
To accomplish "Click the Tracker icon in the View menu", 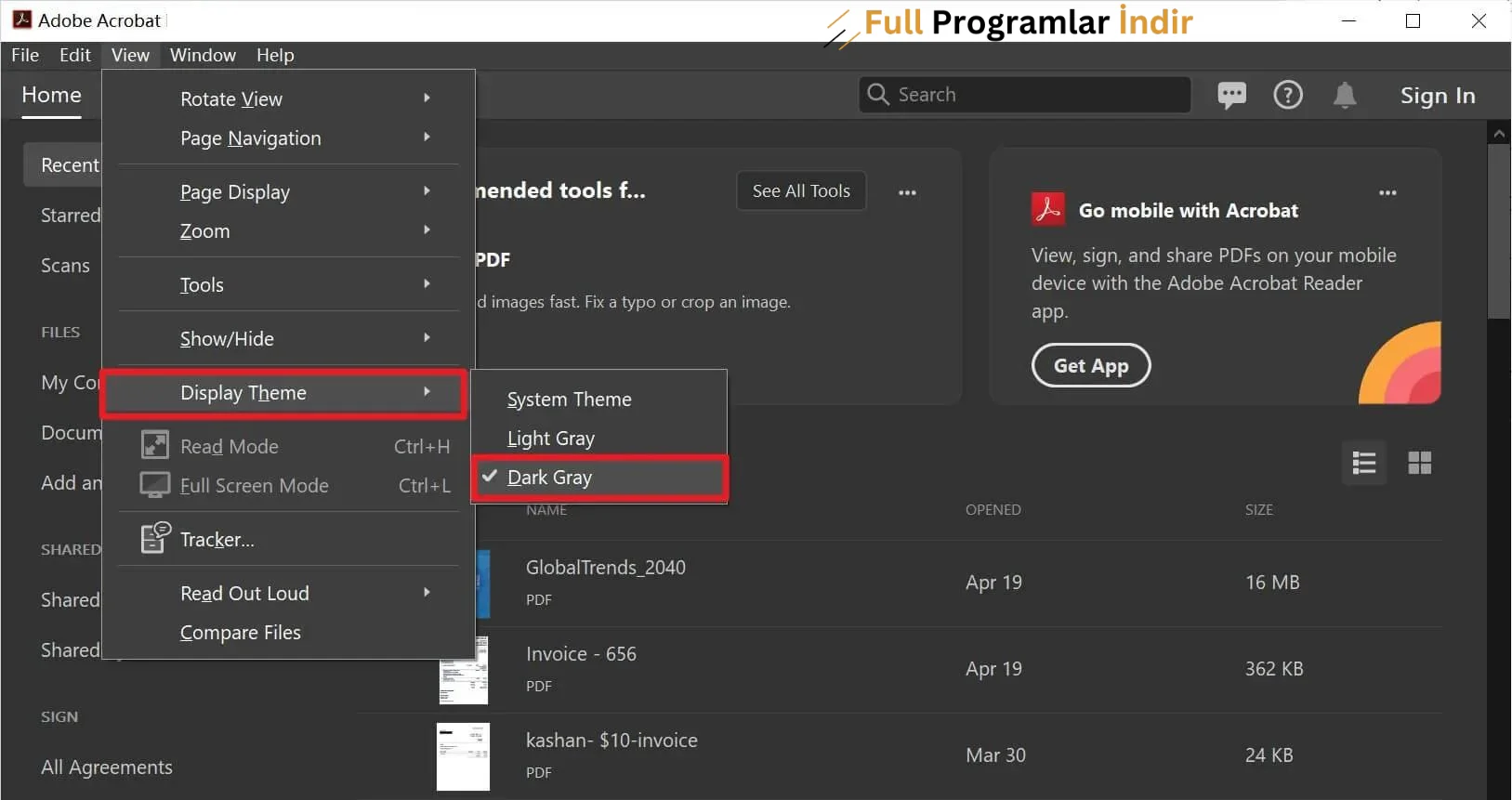I will (x=155, y=537).
